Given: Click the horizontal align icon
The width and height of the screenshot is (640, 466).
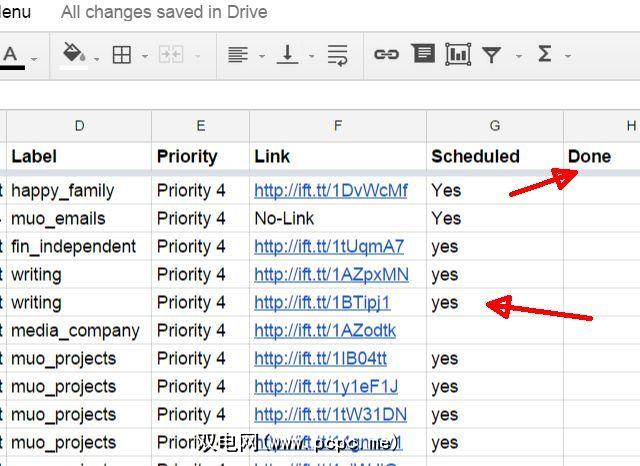Looking at the screenshot, I should 237,55.
